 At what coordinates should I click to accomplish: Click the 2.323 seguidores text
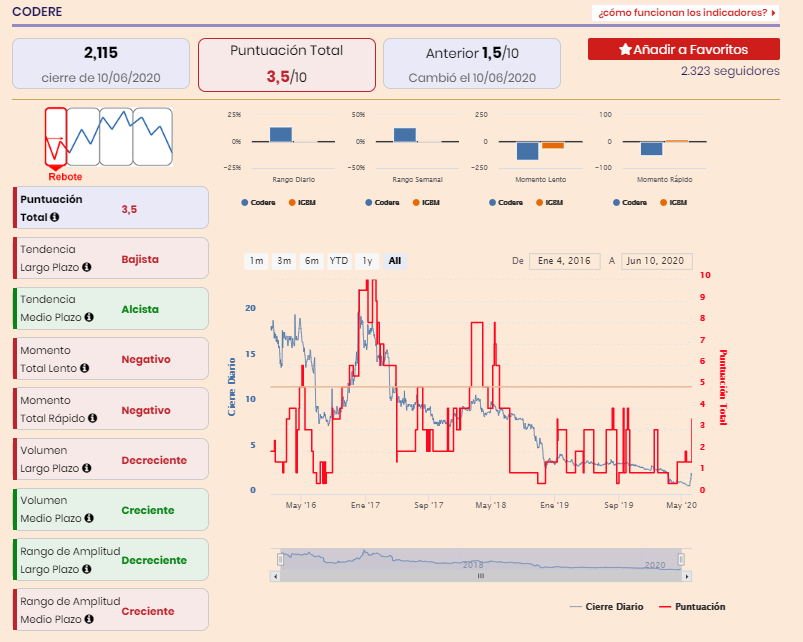click(x=730, y=71)
